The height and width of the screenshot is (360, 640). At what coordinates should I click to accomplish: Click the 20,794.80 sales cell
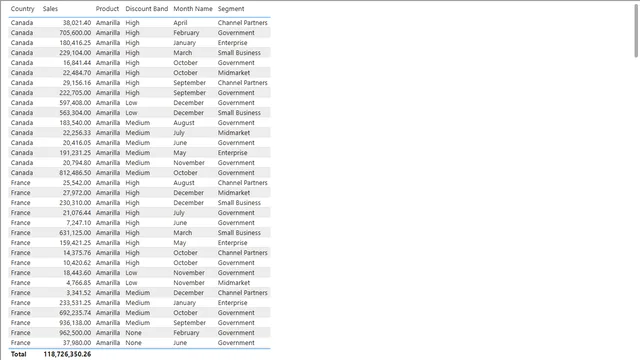(77, 163)
